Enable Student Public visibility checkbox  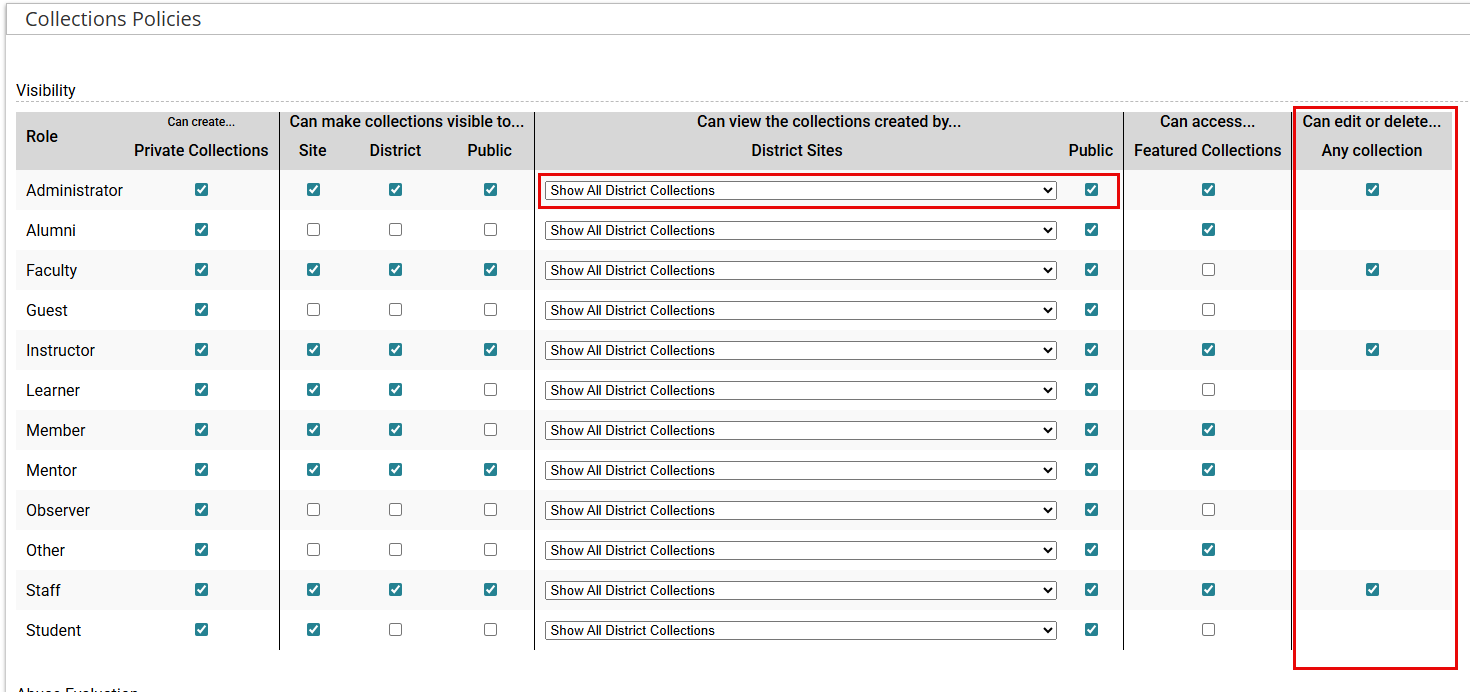491,630
